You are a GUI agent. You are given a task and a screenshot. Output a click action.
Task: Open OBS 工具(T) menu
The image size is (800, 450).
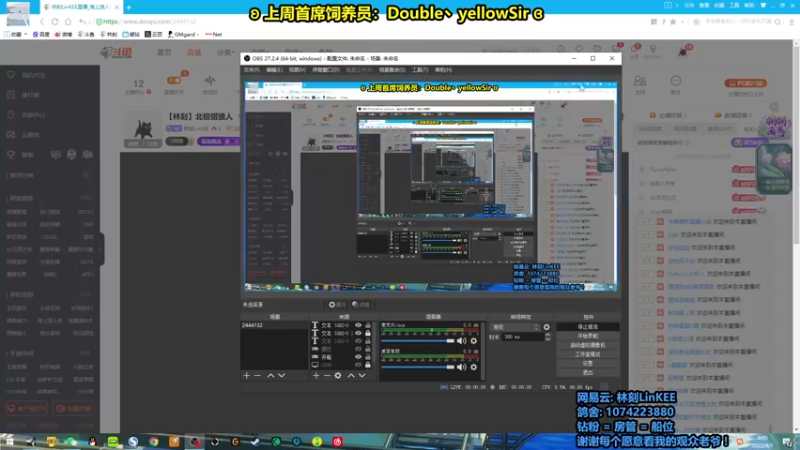click(x=419, y=70)
